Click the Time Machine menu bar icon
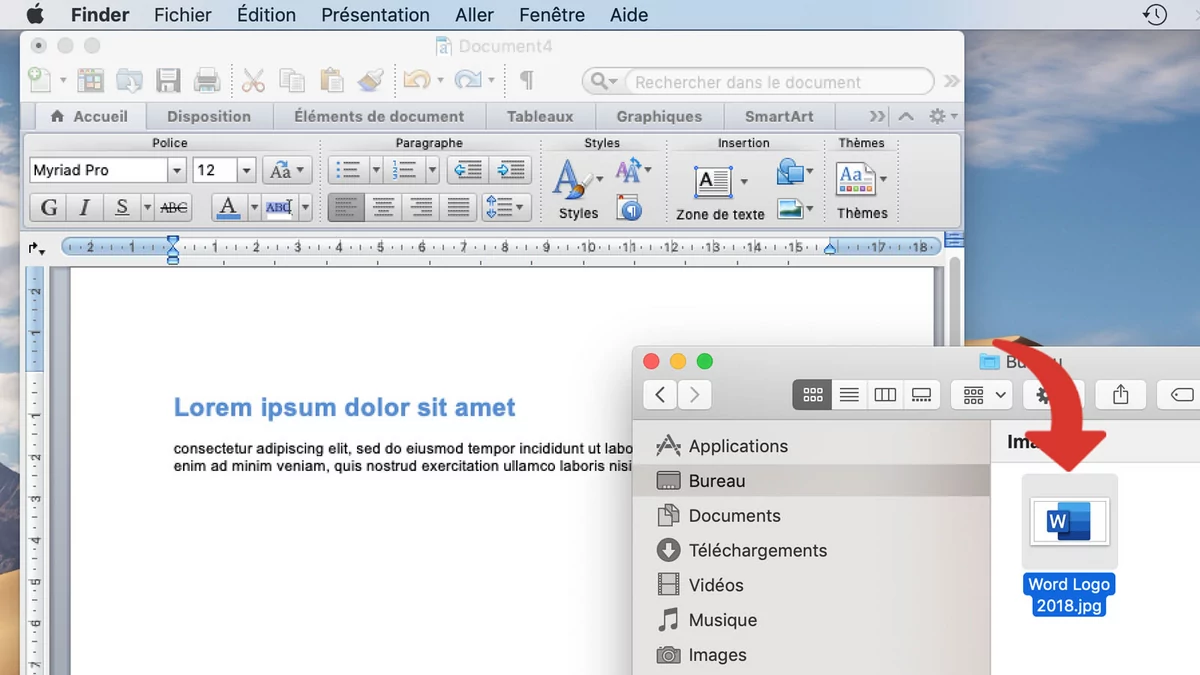 pos(1155,15)
